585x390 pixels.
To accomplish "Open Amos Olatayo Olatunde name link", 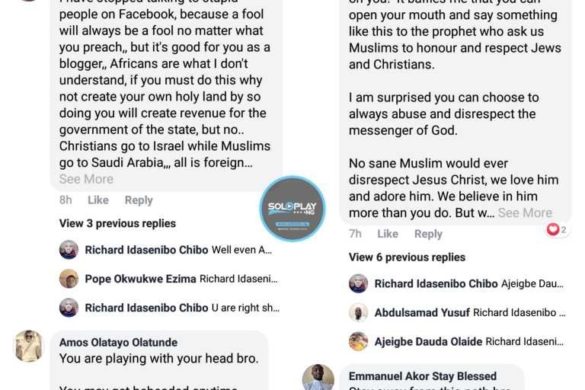I will pyautogui.click(x=118, y=342).
